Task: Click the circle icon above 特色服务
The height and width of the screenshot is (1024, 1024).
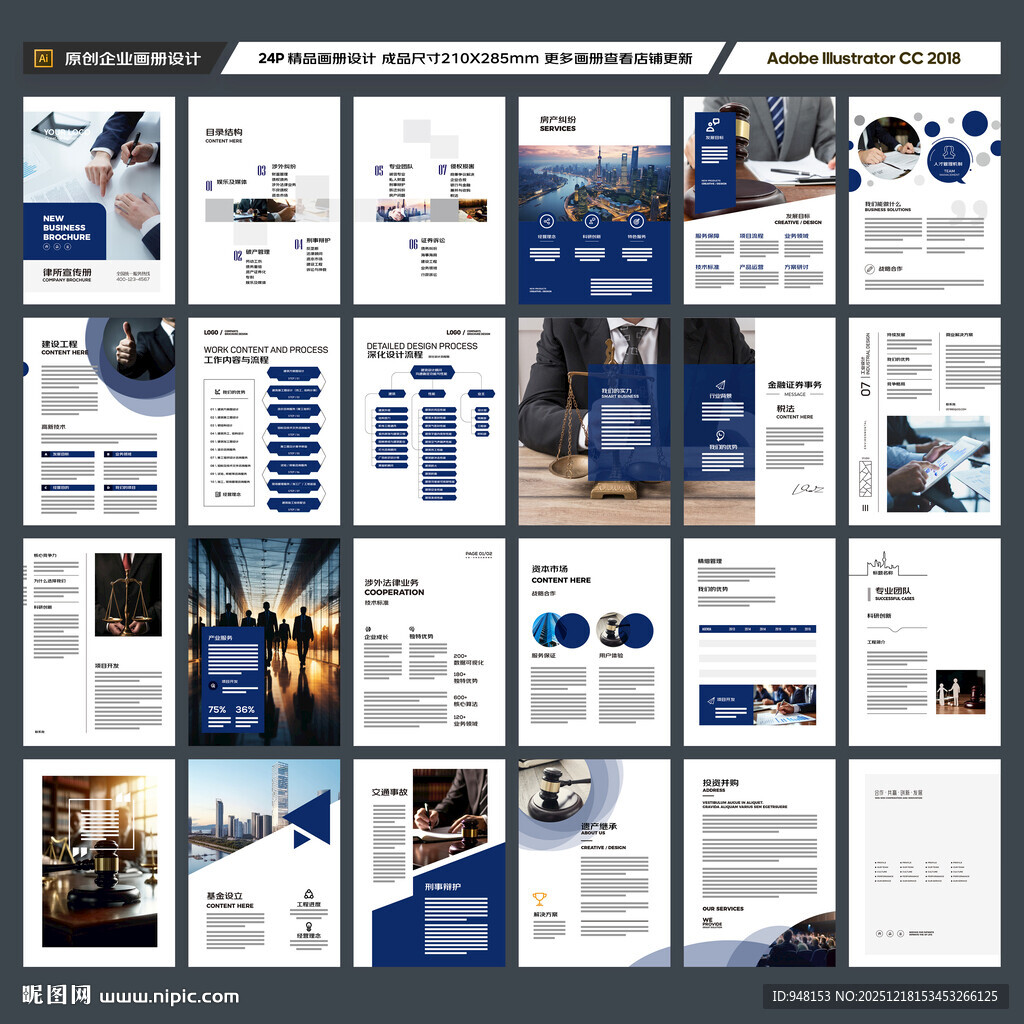Action: (x=637, y=221)
